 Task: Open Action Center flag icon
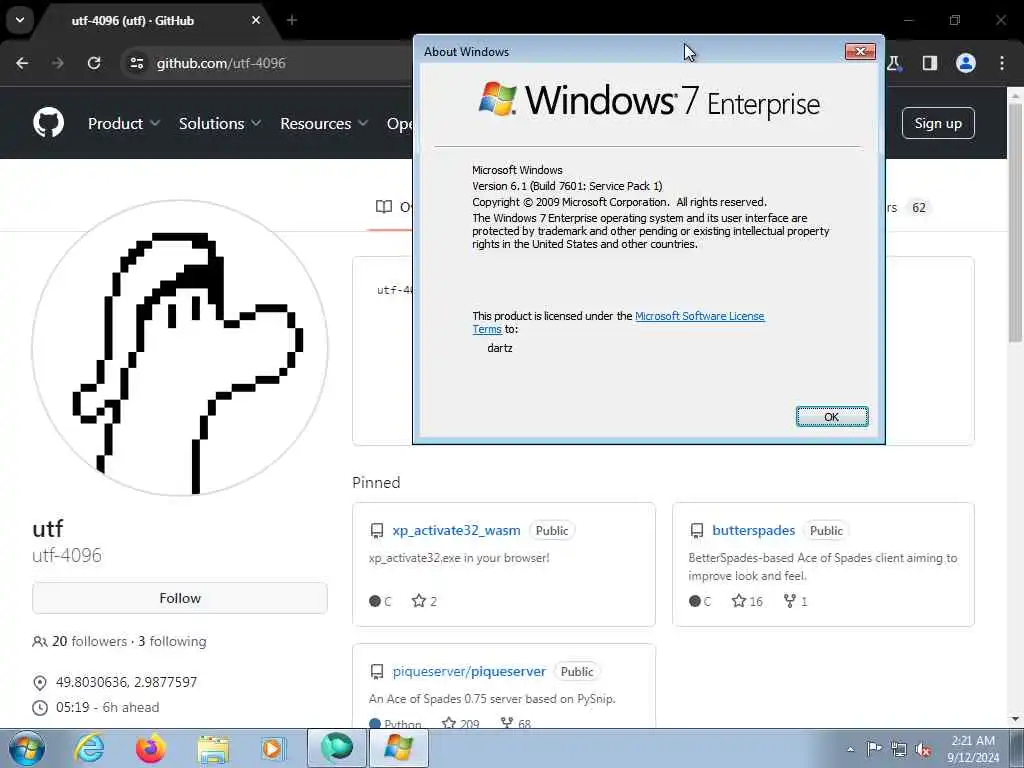point(874,749)
